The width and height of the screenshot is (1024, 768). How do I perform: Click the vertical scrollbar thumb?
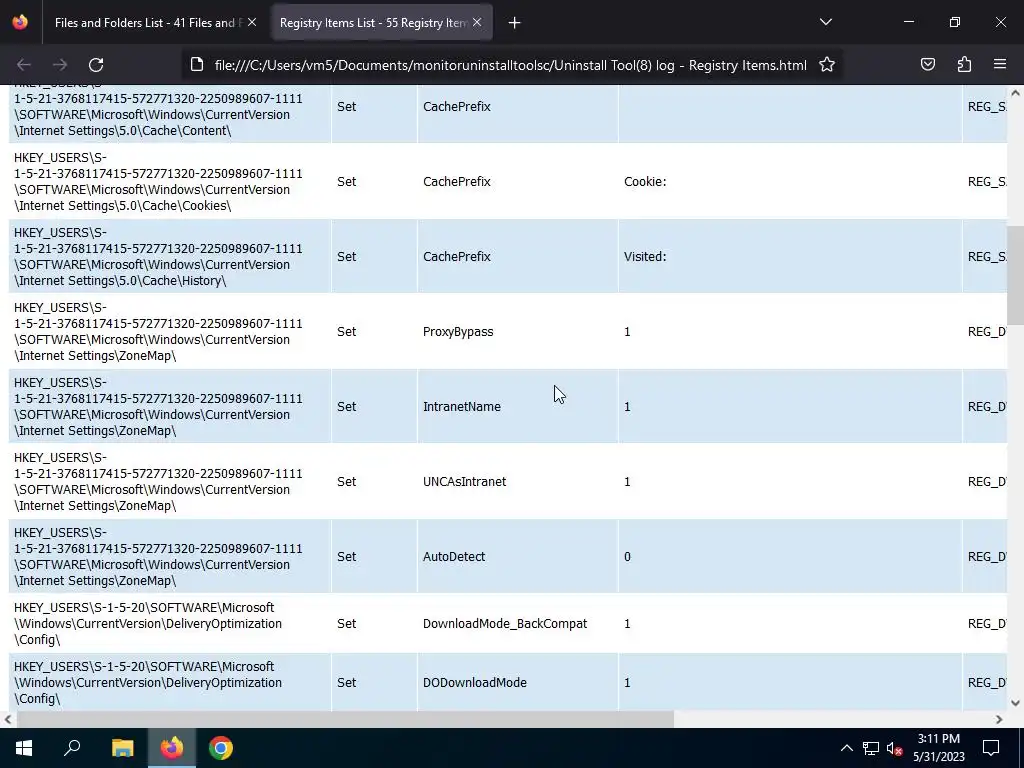[x=1015, y=274]
